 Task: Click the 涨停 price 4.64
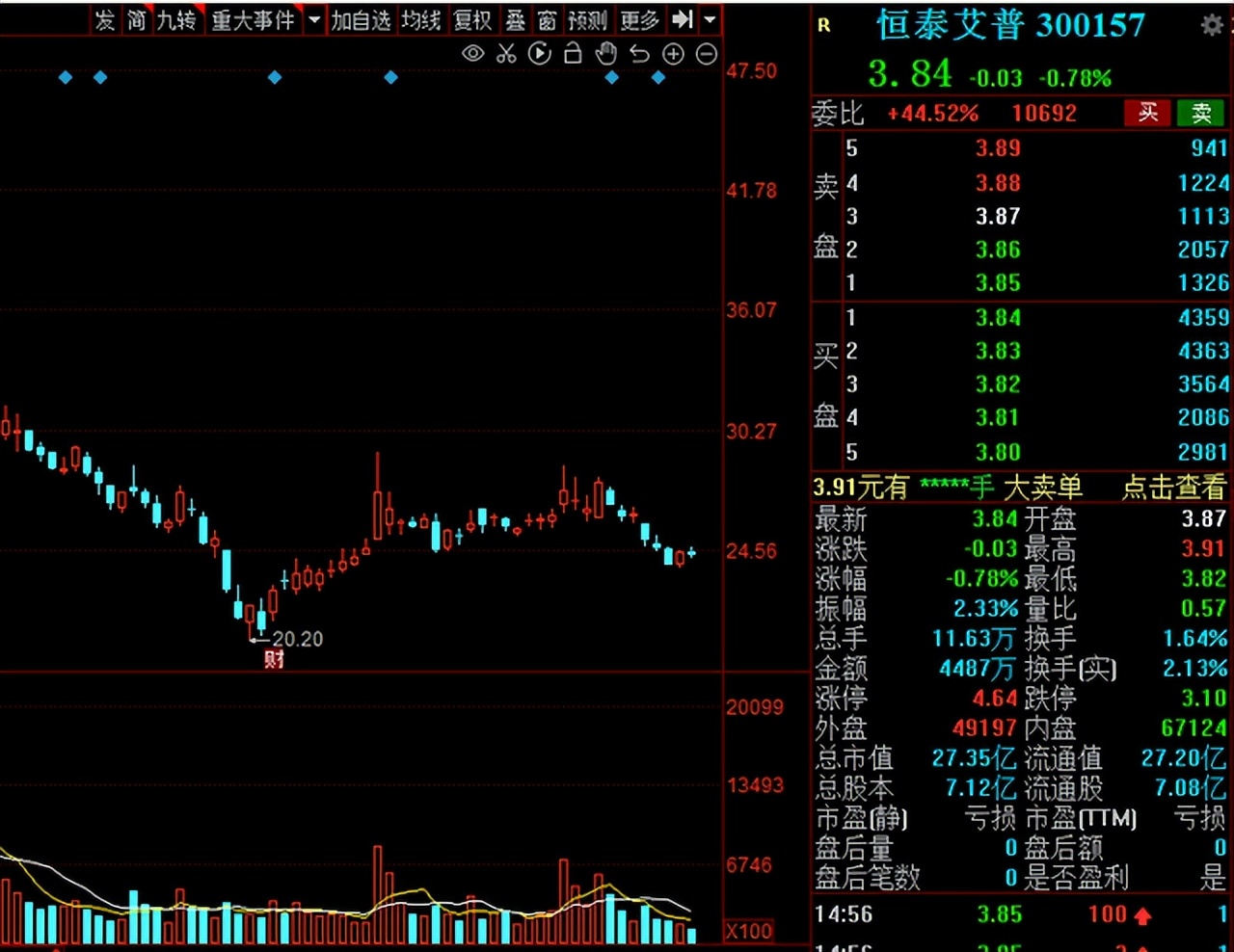coord(995,698)
